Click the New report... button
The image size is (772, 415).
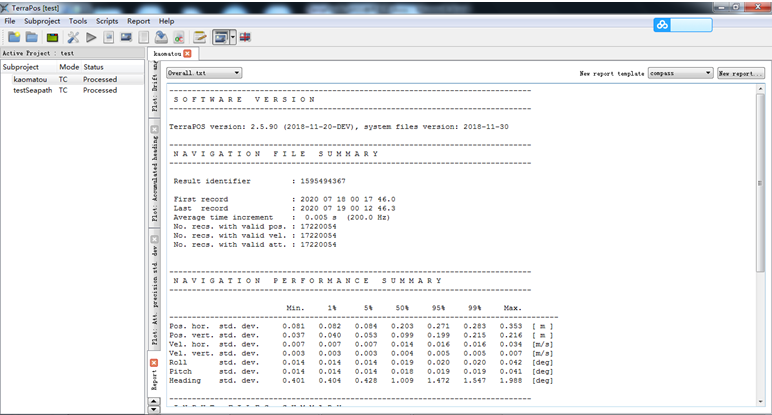coord(740,73)
